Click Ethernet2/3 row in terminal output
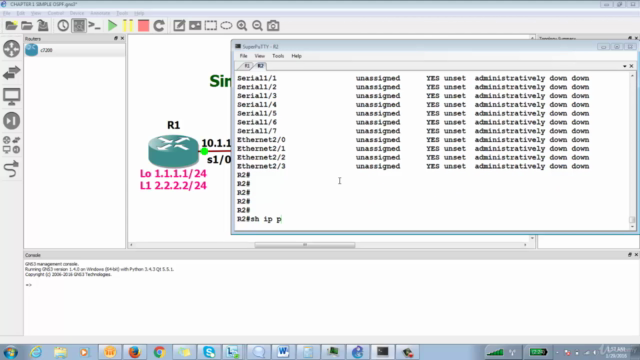Viewport: 640px width, 360px height. [413, 167]
